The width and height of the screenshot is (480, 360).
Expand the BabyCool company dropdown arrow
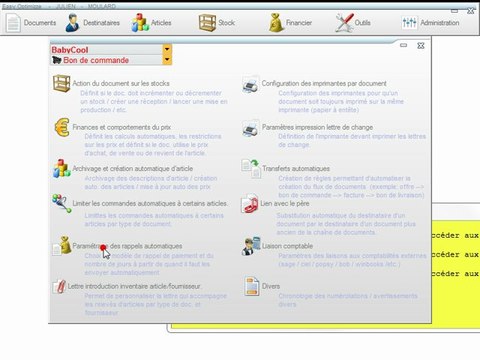[x=167, y=49]
